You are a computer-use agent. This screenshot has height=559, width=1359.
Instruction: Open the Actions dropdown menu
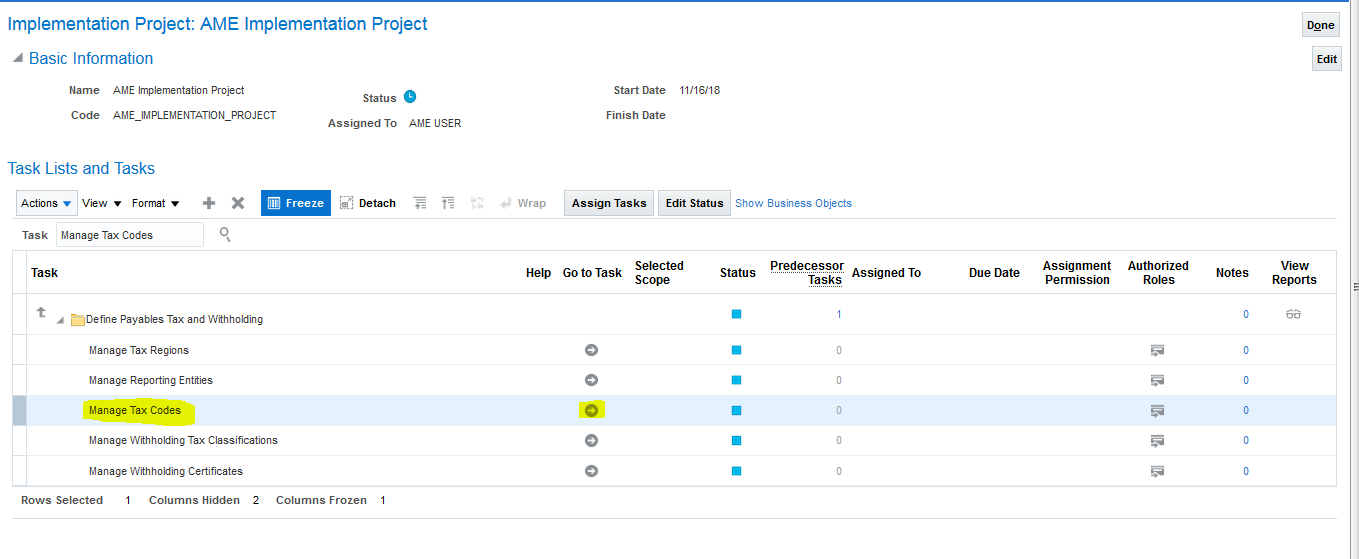[47, 203]
